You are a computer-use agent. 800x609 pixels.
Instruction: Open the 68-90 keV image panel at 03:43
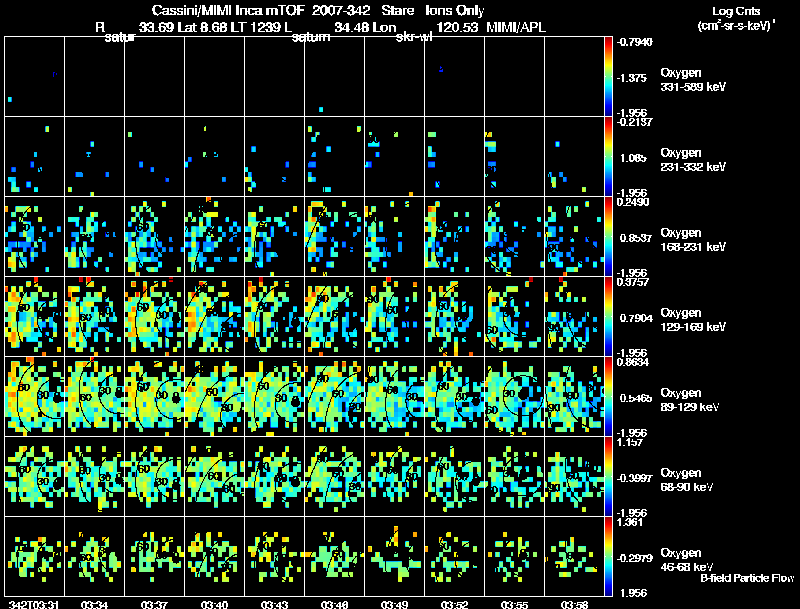click(x=274, y=476)
